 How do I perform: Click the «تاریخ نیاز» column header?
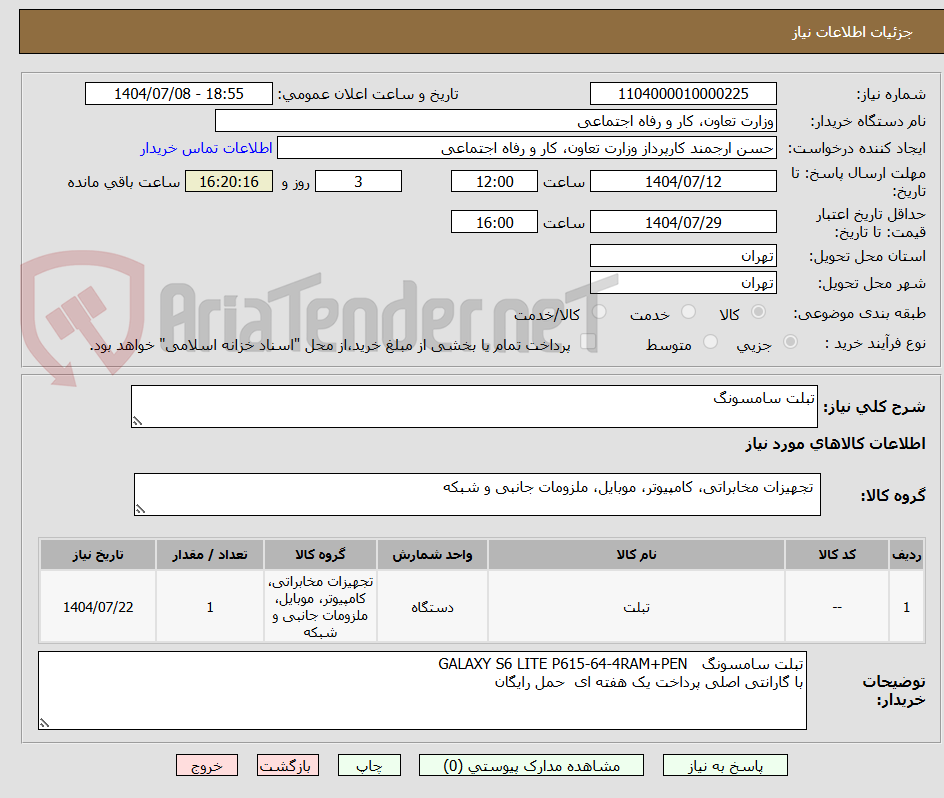pos(97,554)
